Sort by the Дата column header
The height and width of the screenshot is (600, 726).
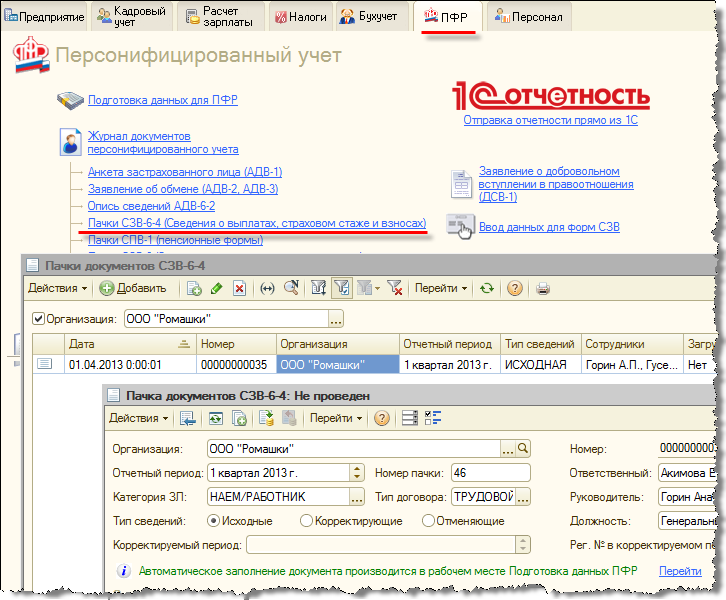pos(130,344)
